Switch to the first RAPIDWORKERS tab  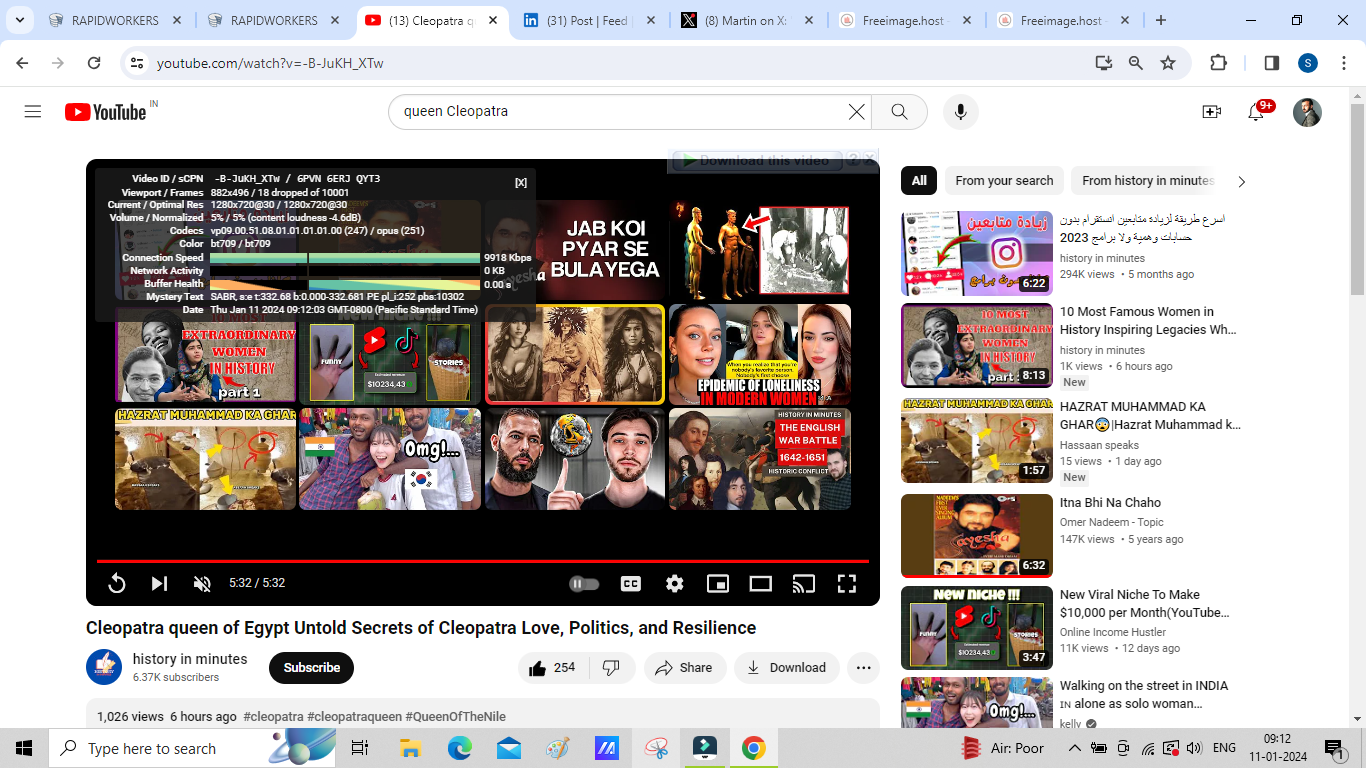tap(116, 20)
